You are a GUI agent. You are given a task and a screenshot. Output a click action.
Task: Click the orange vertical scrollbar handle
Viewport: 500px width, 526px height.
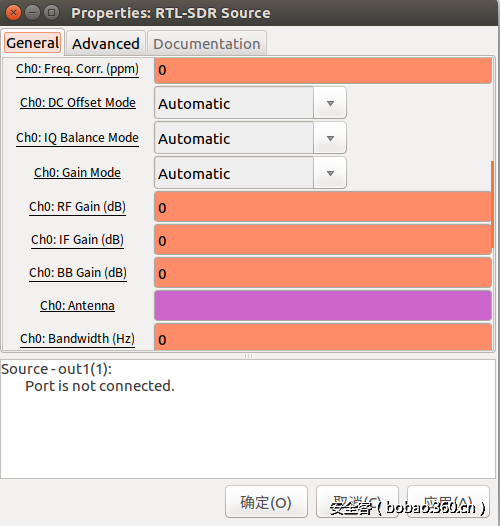pyautogui.click(x=492, y=204)
